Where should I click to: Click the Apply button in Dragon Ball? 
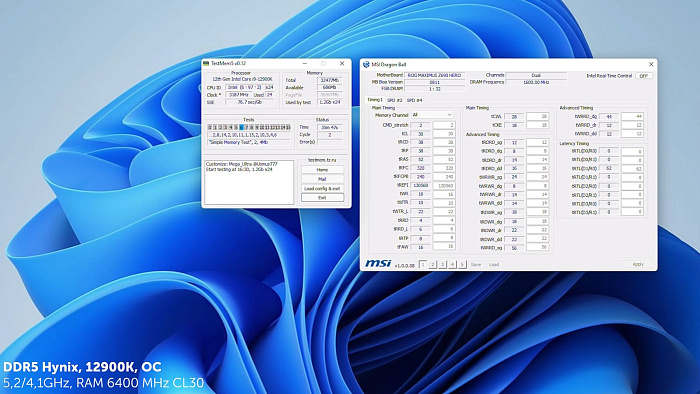(638, 264)
